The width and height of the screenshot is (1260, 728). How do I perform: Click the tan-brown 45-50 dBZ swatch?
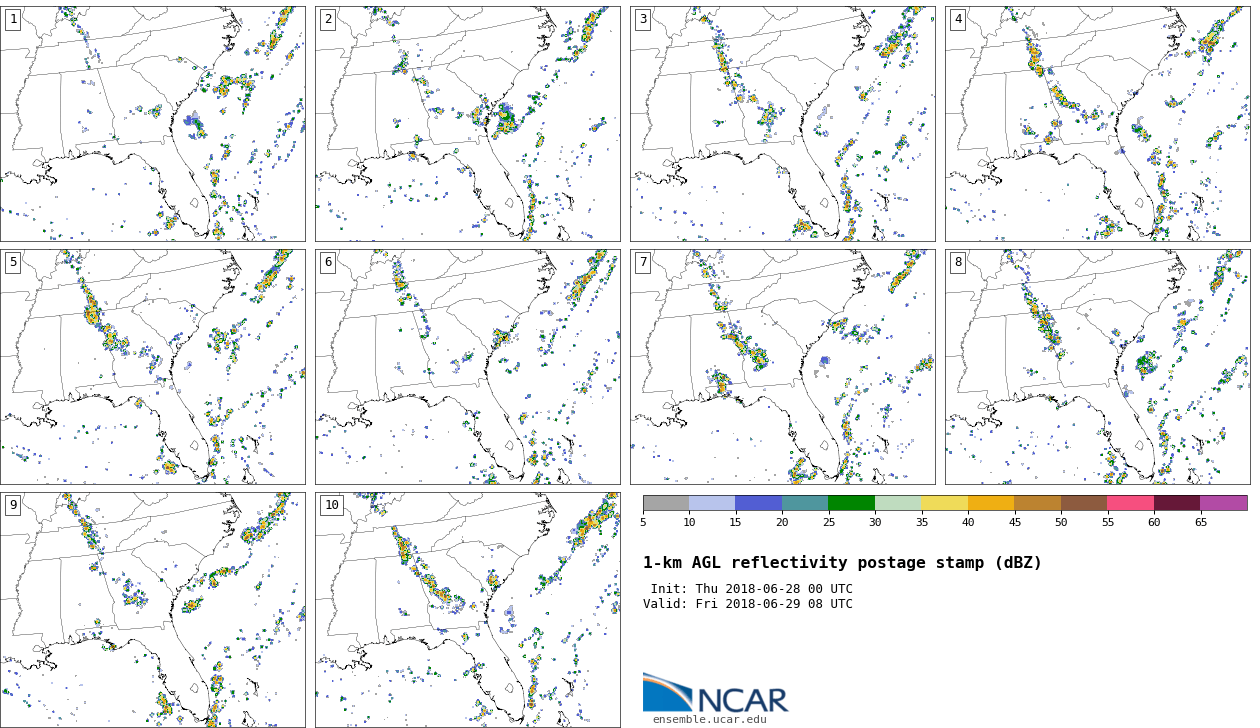pyautogui.click(x=1037, y=503)
